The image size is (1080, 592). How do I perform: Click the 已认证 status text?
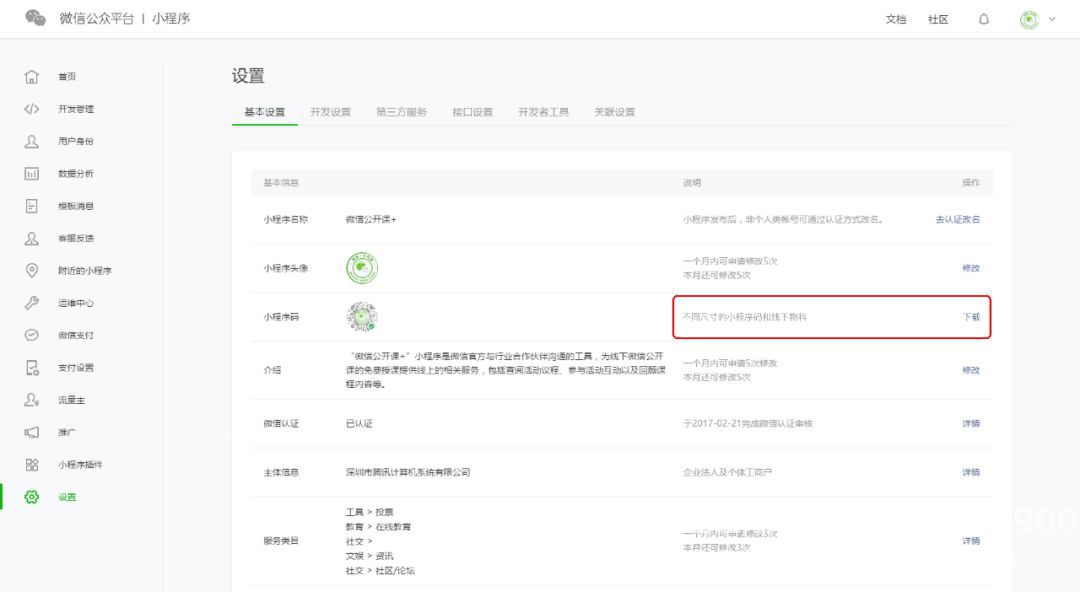click(x=359, y=424)
